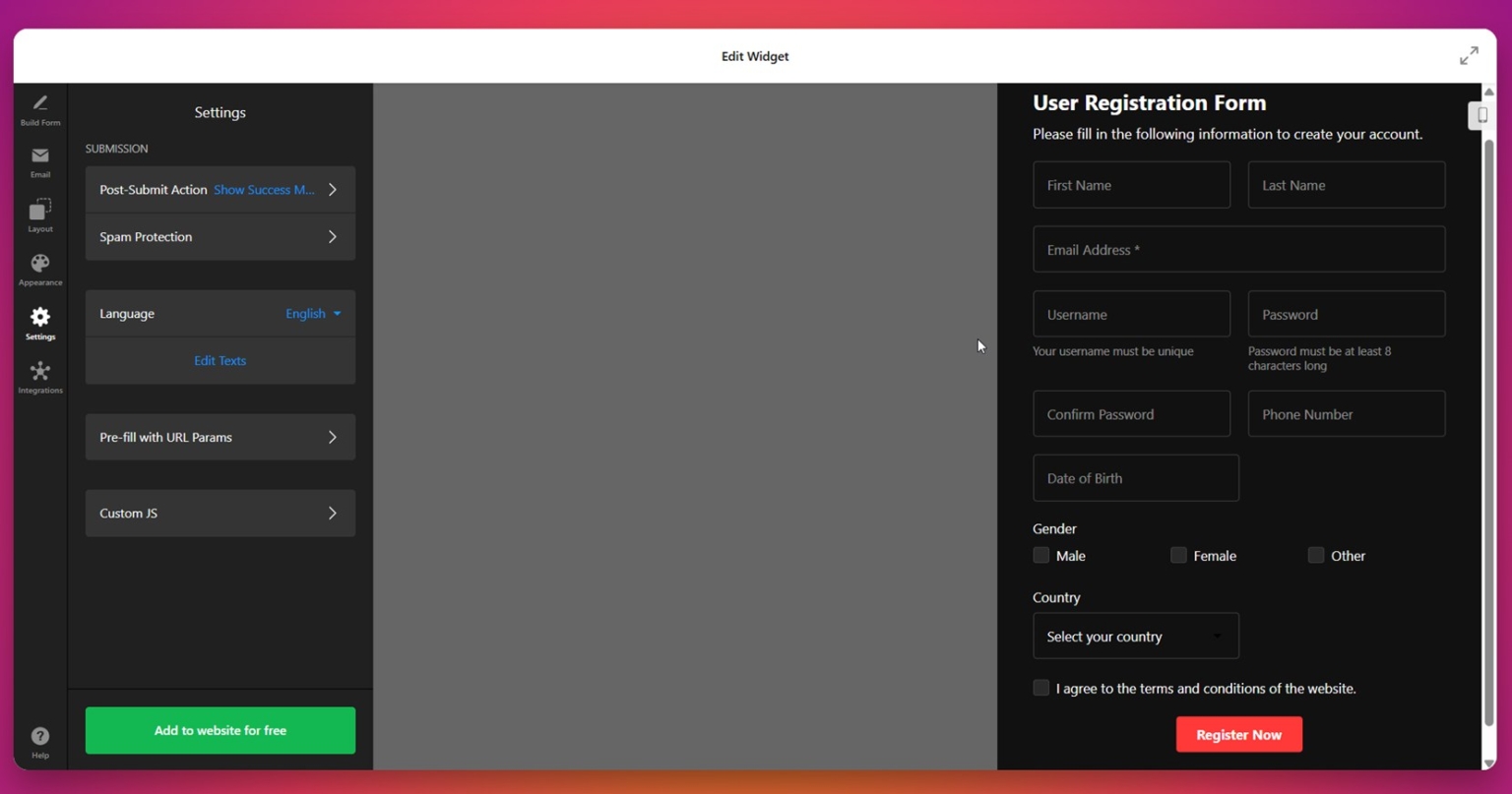Image resolution: width=1512 pixels, height=794 pixels.
Task: Check the Male gender checkbox
Action: 1040,555
